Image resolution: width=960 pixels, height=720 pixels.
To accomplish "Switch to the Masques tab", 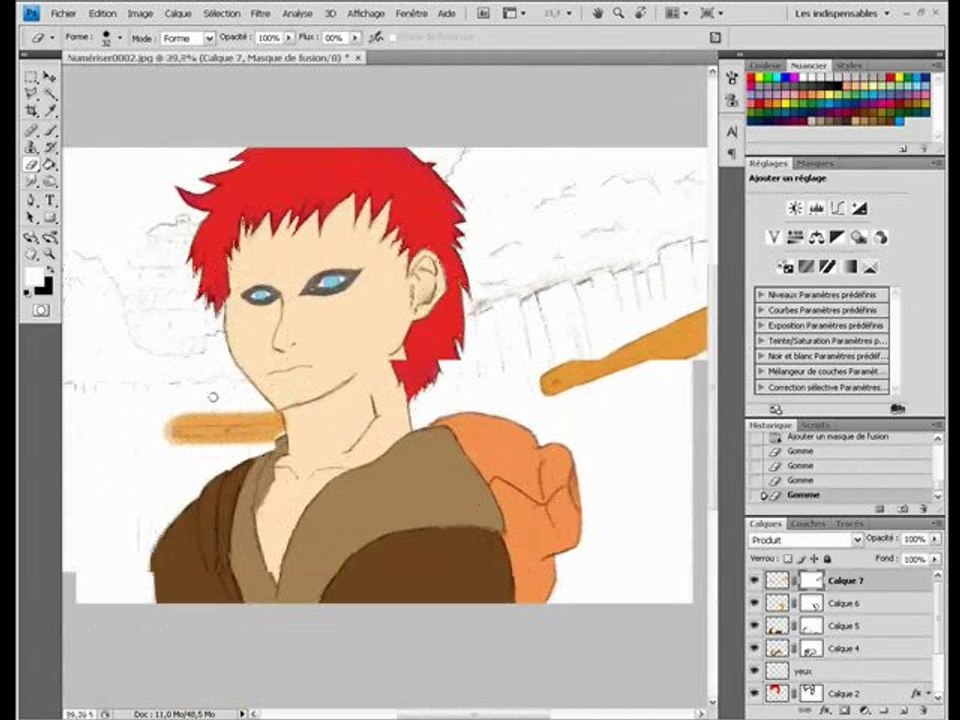I will pos(815,163).
